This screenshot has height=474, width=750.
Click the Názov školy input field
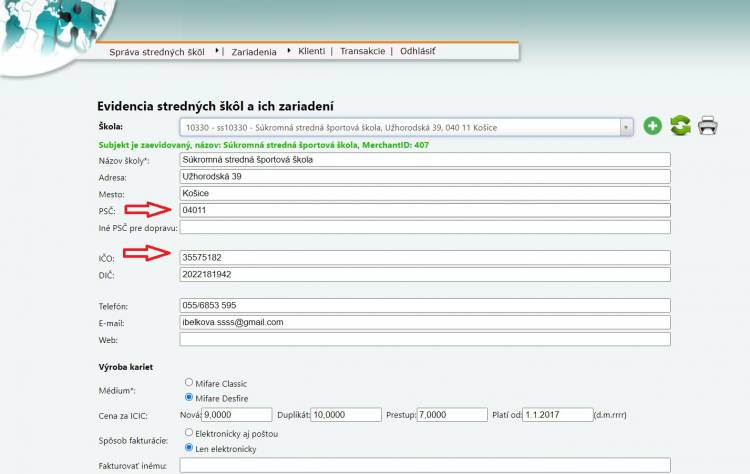[424, 159]
